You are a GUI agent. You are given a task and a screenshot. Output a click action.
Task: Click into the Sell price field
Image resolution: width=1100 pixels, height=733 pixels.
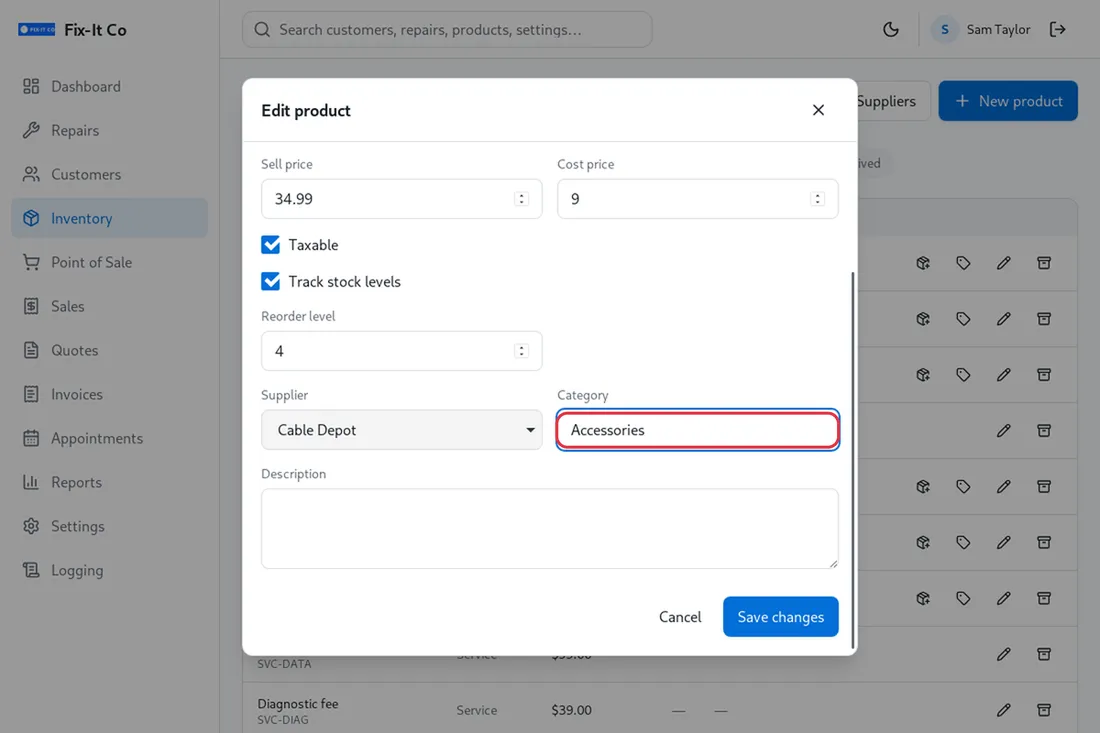pos(401,199)
